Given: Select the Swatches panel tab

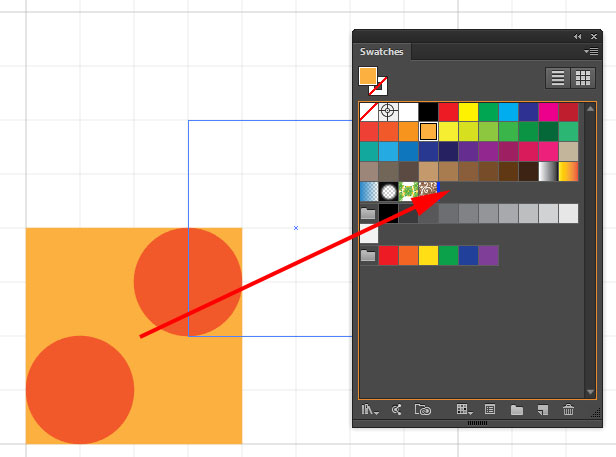Looking at the screenshot, I should (382, 51).
